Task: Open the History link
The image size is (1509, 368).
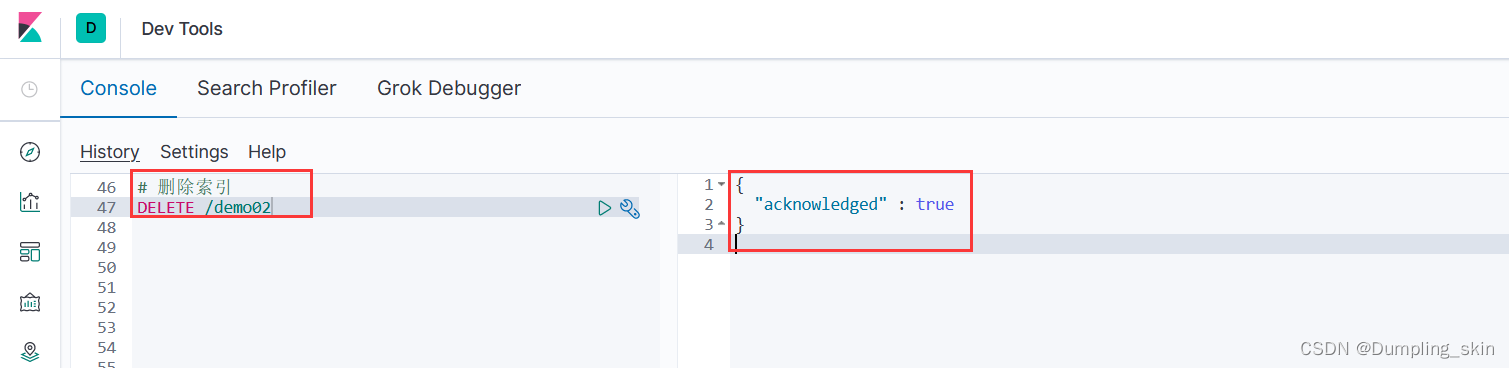Action: point(109,152)
